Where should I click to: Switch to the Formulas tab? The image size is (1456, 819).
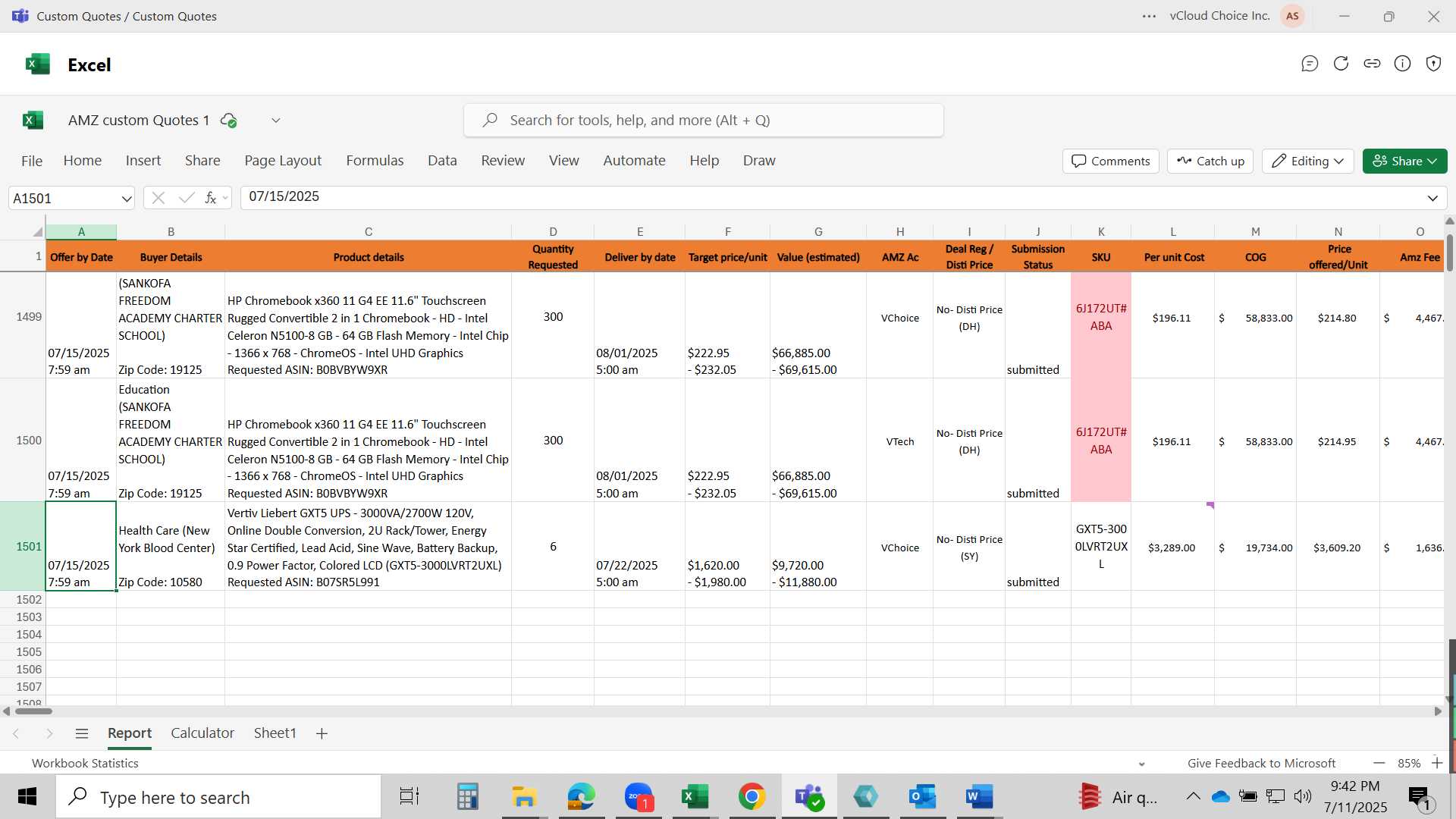tap(375, 161)
